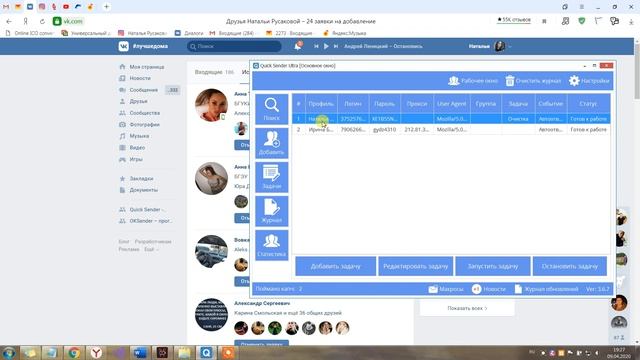This screenshot has height=360, width=640.
Task: Switch to the Входящие requests tab
Action: [214, 72]
